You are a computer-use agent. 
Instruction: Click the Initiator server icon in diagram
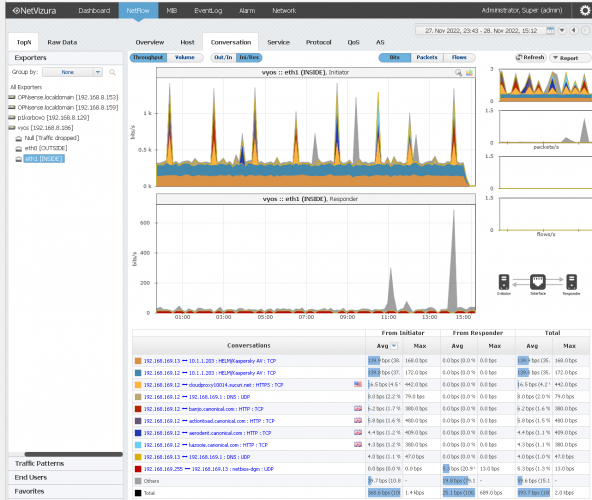[504, 282]
